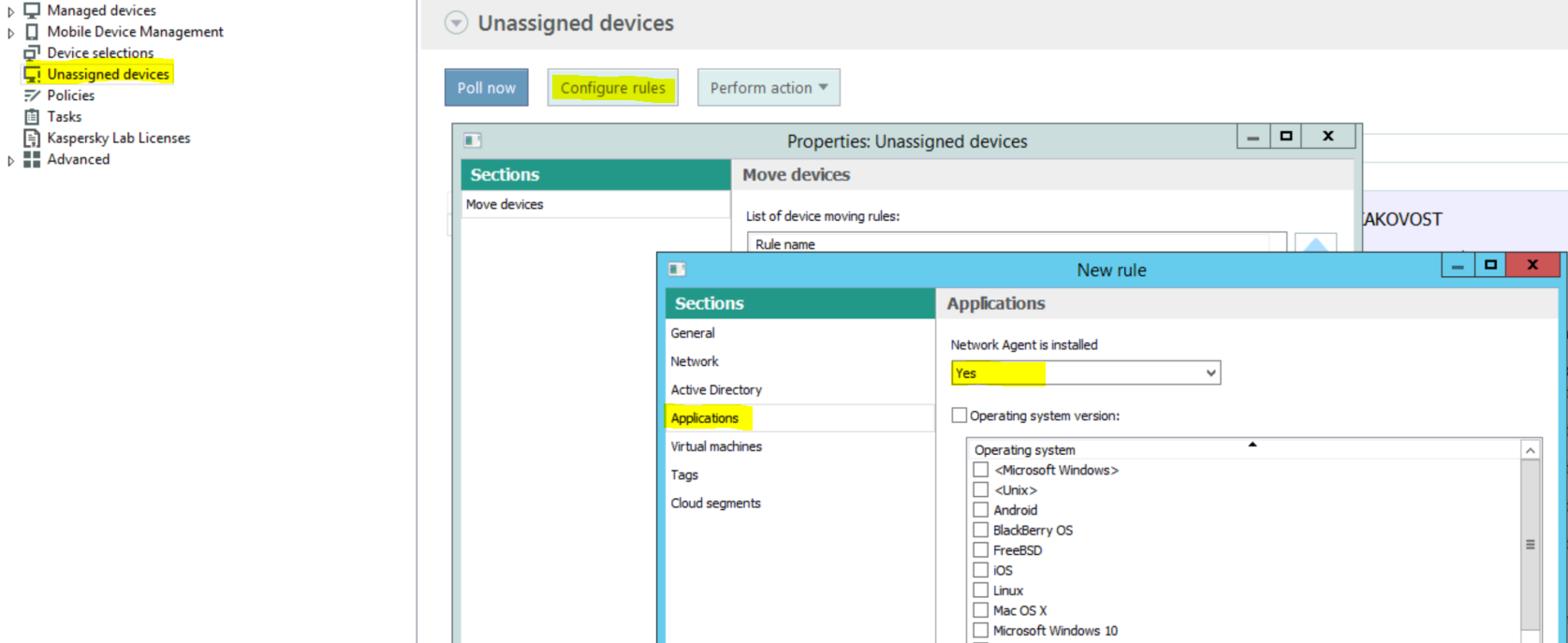Click the Tasks clipboard icon

[x=32, y=117]
